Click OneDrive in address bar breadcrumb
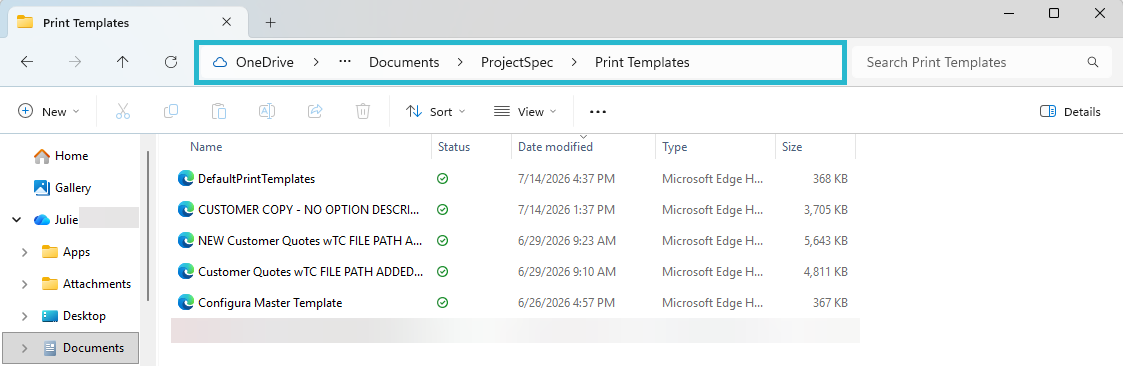Screen dimensions: 1123x366 (x=264, y=62)
